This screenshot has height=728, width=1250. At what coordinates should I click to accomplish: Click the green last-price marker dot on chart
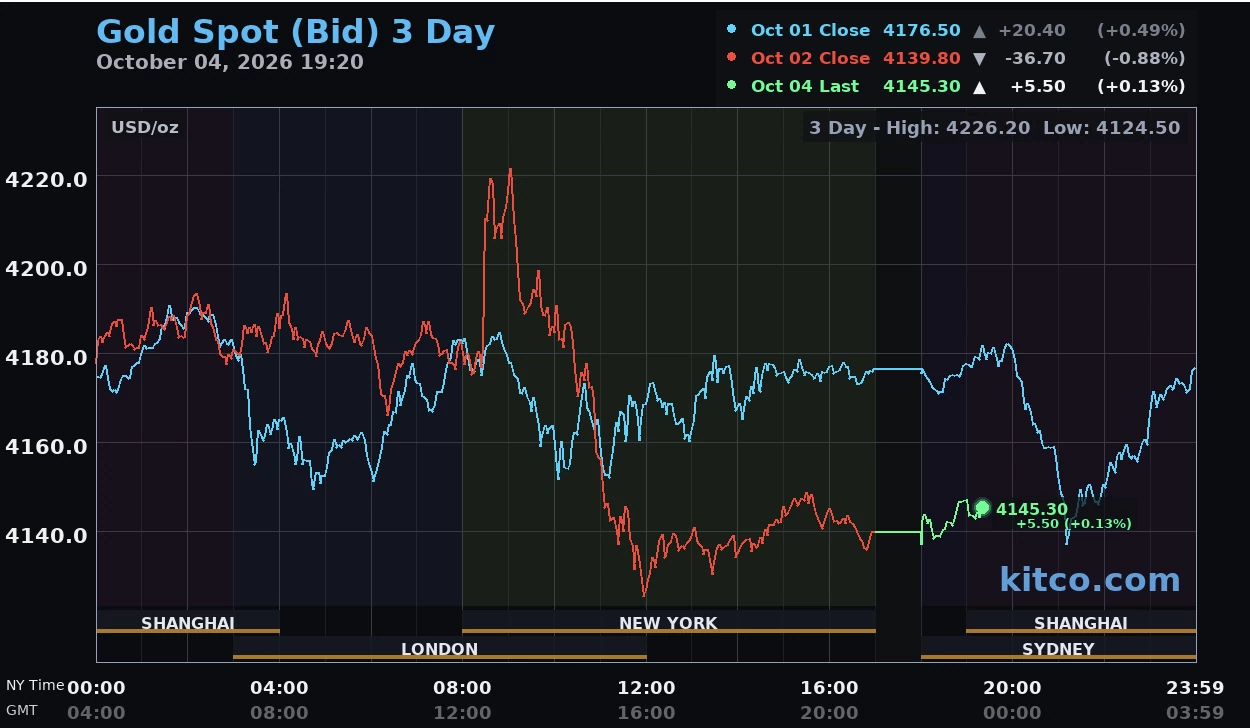pyautogui.click(x=982, y=508)
